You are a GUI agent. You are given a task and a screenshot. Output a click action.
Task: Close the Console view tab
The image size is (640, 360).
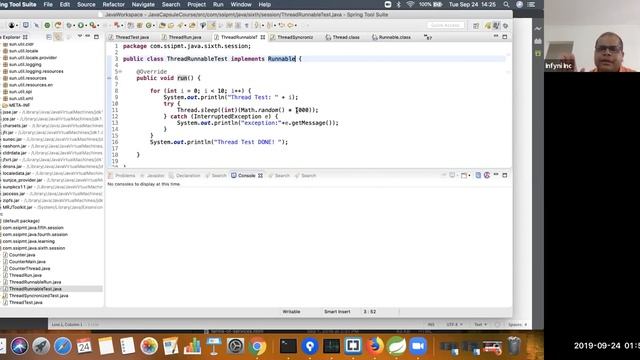pos(260,176)
